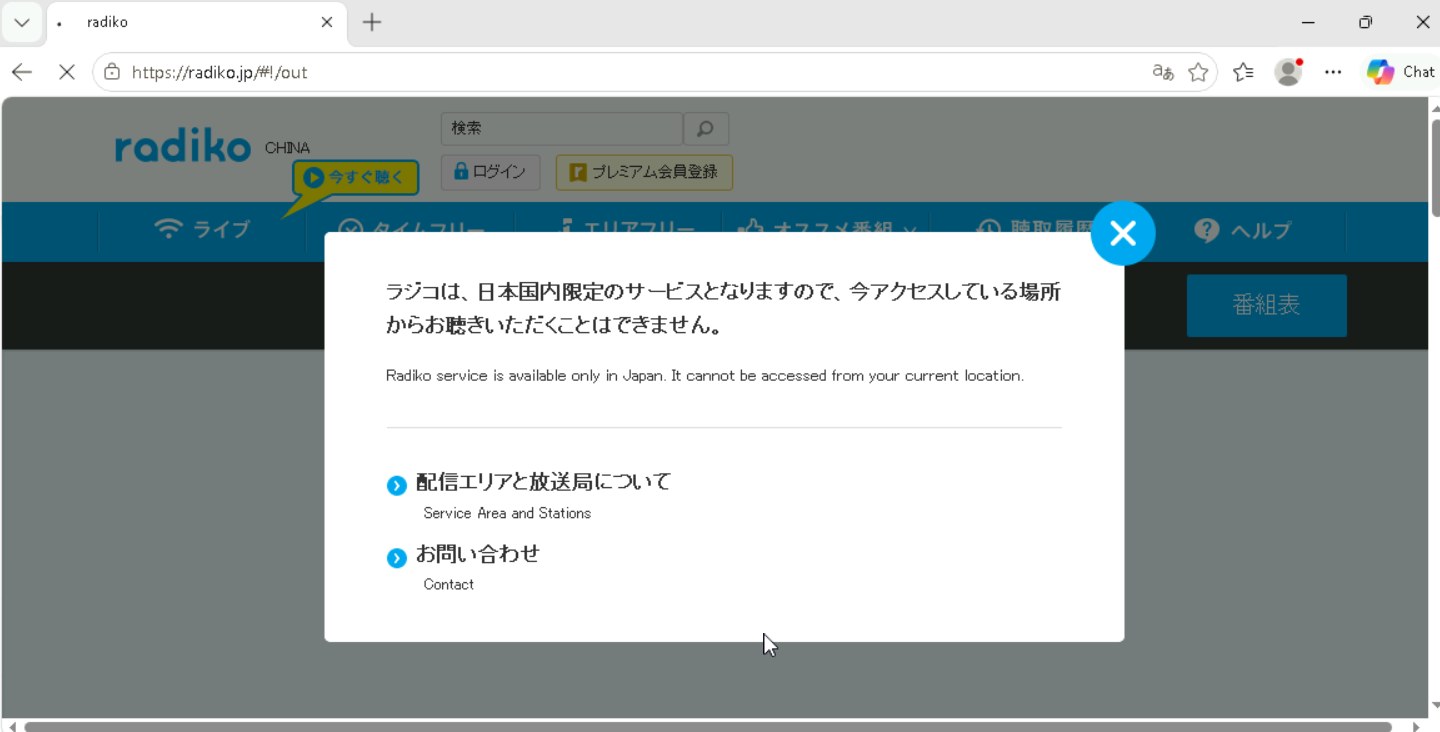This screenshot has width=1440, height=732.
Task: Open the 配信エリアと放送局について link
Action: pyautogui.click(x=543, y=482)
